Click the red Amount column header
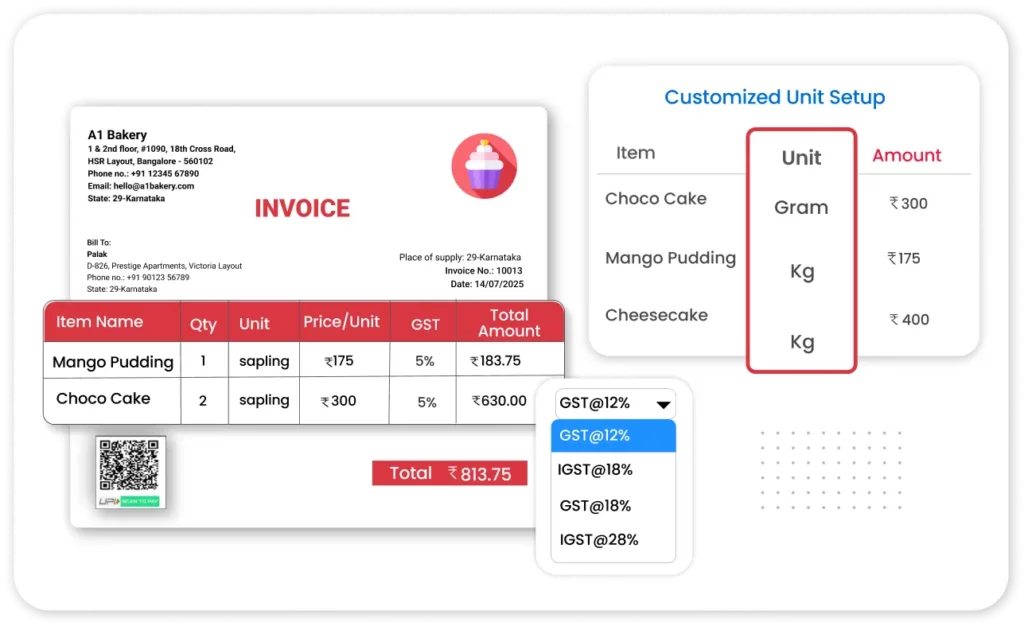 click(906, 155)
